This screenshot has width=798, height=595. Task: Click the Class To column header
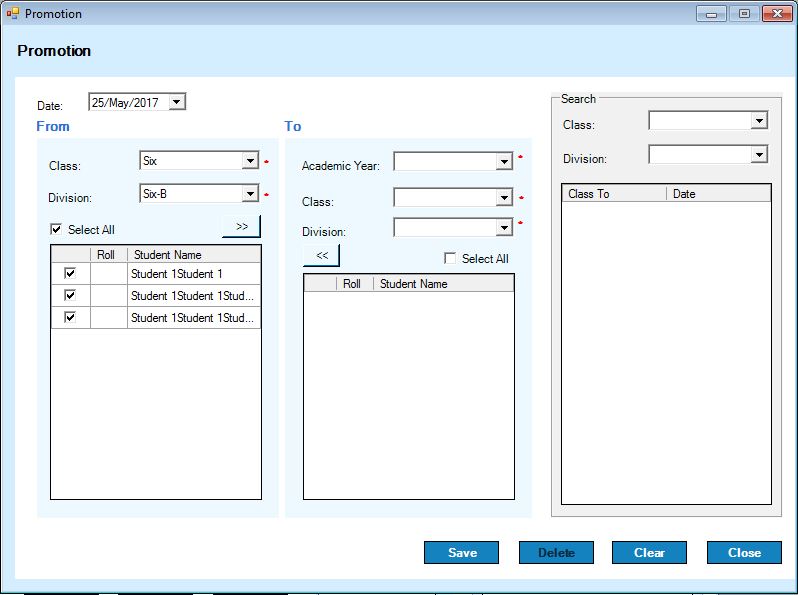coord(613,194)
